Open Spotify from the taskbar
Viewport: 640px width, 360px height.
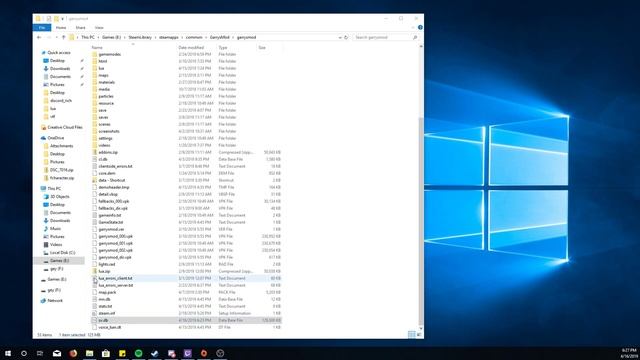point(138,353)
